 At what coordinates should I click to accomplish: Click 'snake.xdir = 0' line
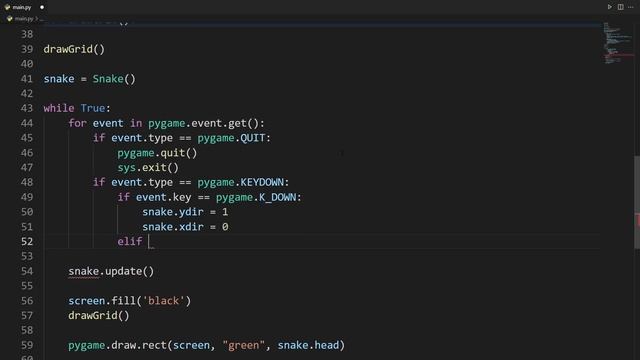[x=185, y=227]
